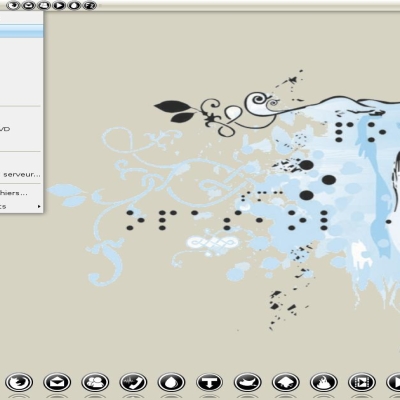The image size is (400, 400).
Task: Choose the menu item ending in 'VD'
Action: [21, 129]
